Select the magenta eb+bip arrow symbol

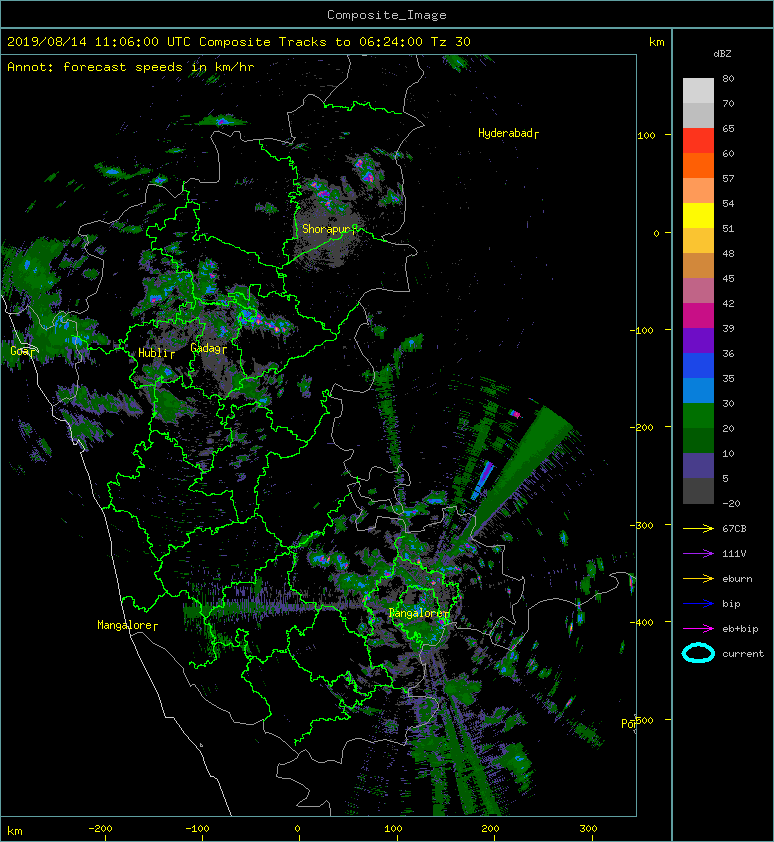[698, 629]
